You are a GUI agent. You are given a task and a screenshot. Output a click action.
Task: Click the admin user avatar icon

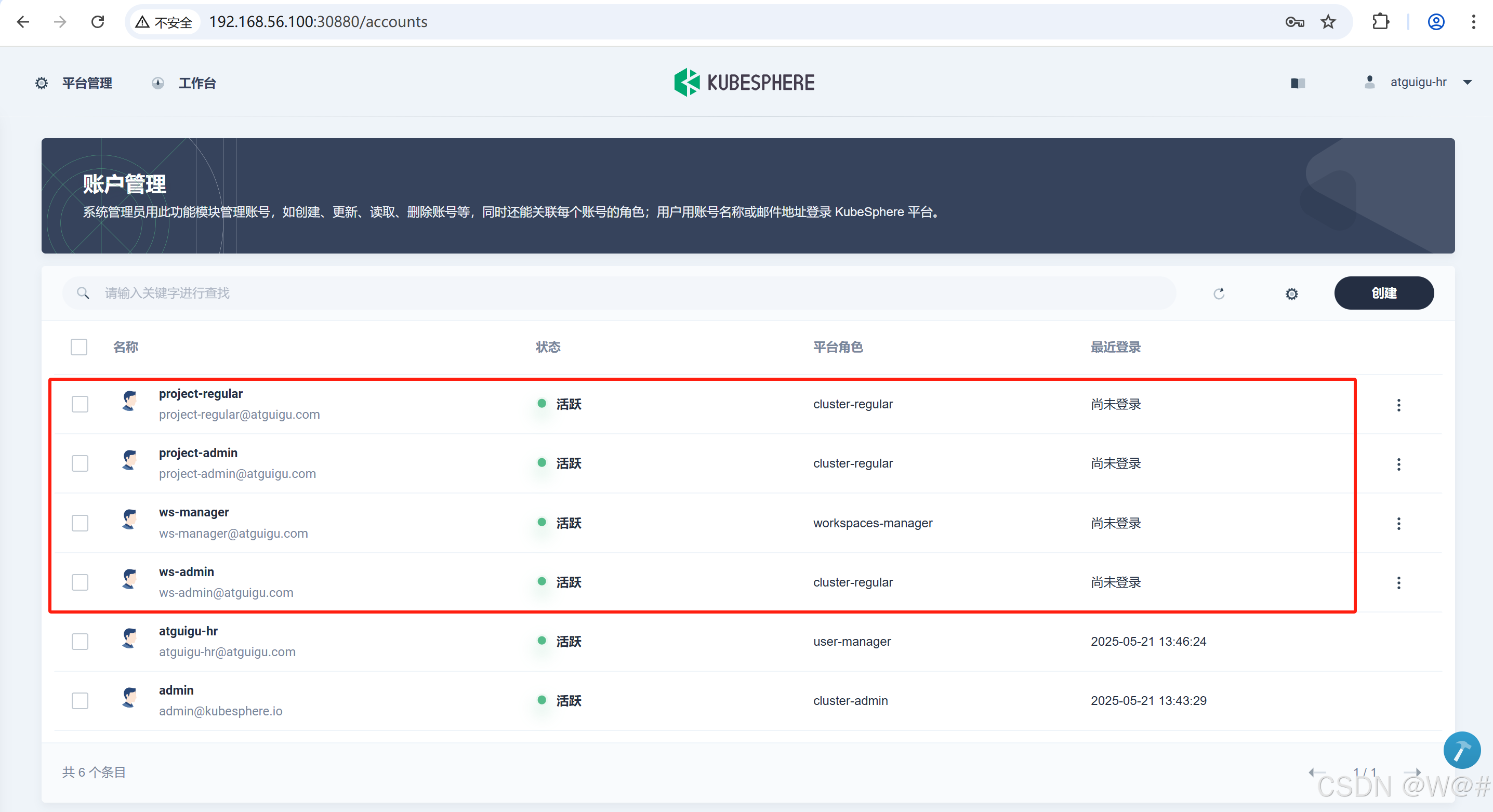(130, 697)
